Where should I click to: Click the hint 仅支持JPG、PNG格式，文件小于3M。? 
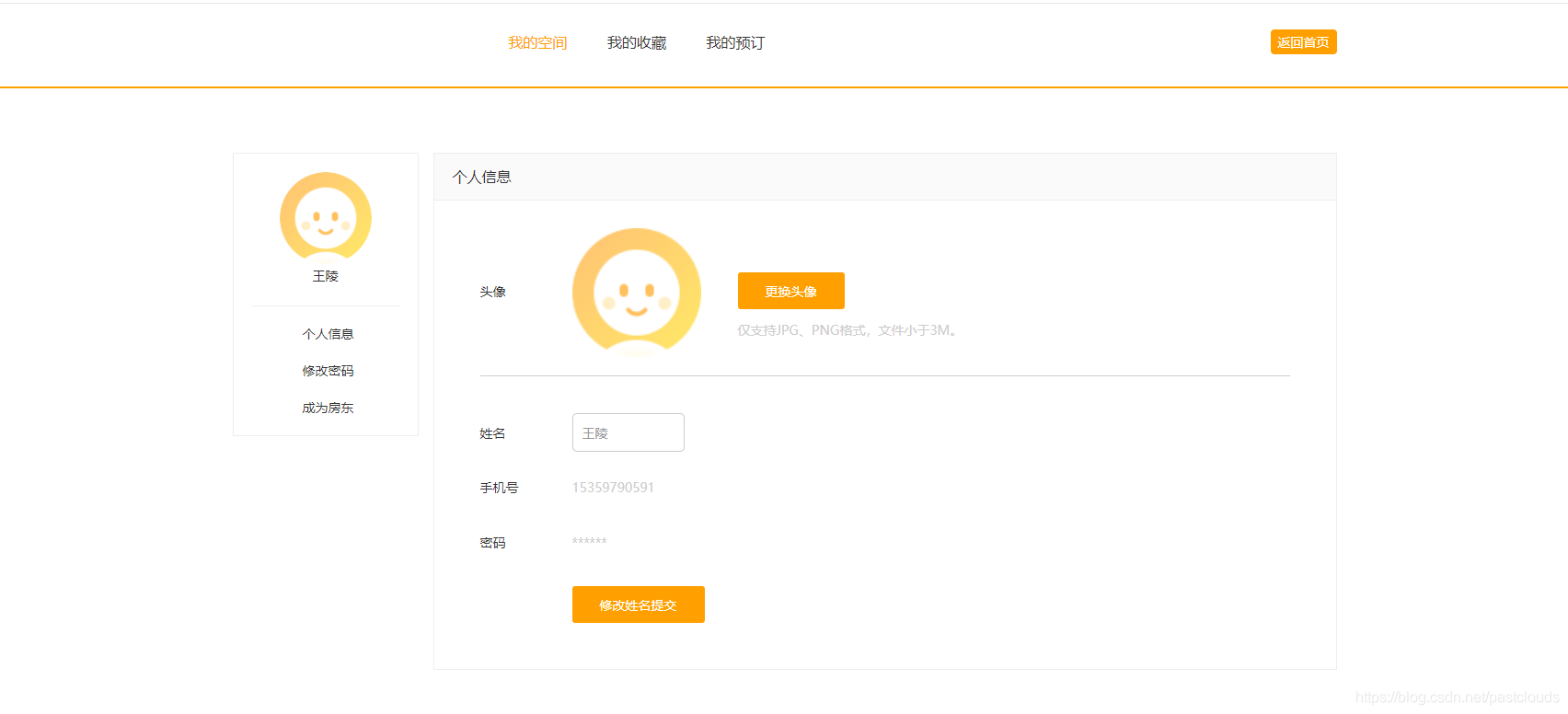click(x=847, y=330)
